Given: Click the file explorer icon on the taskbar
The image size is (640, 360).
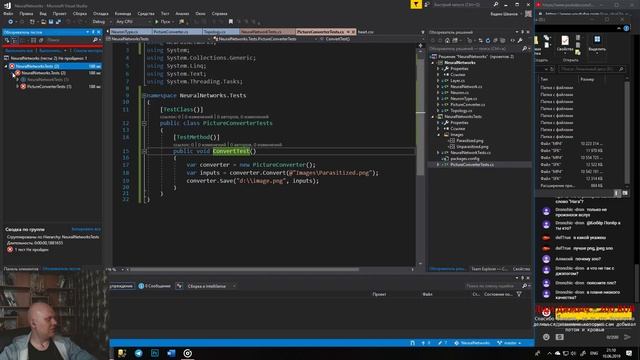Looking at the screenshot, I should click(x=122, y=353).
